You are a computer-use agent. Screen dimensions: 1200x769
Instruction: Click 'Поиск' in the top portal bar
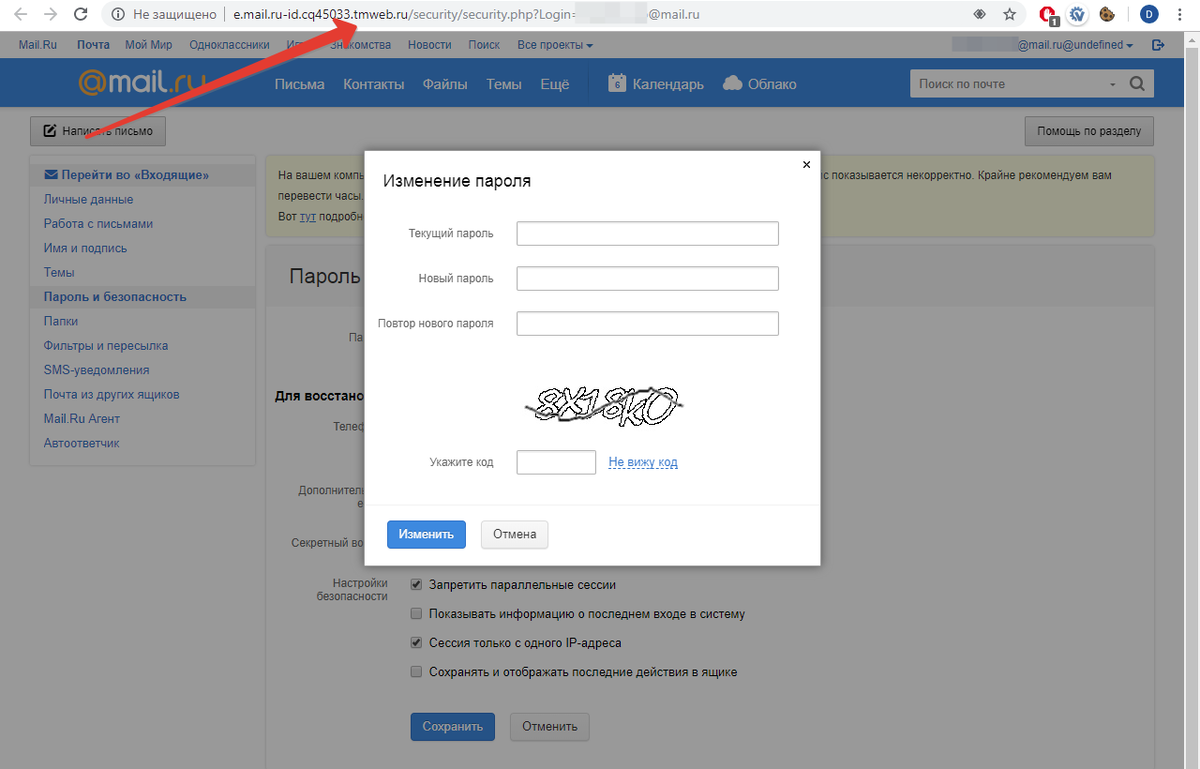coord(484,45)
